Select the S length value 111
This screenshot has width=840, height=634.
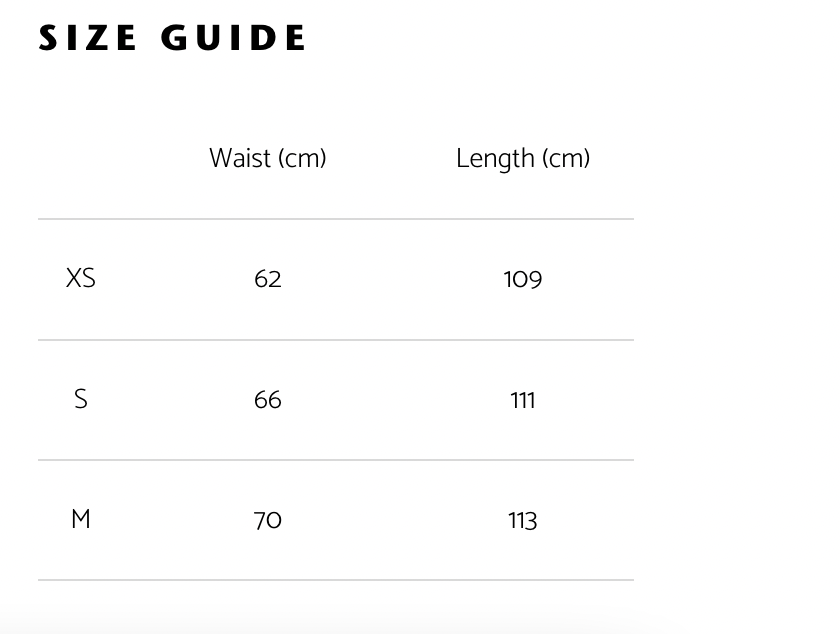point(522,400)
